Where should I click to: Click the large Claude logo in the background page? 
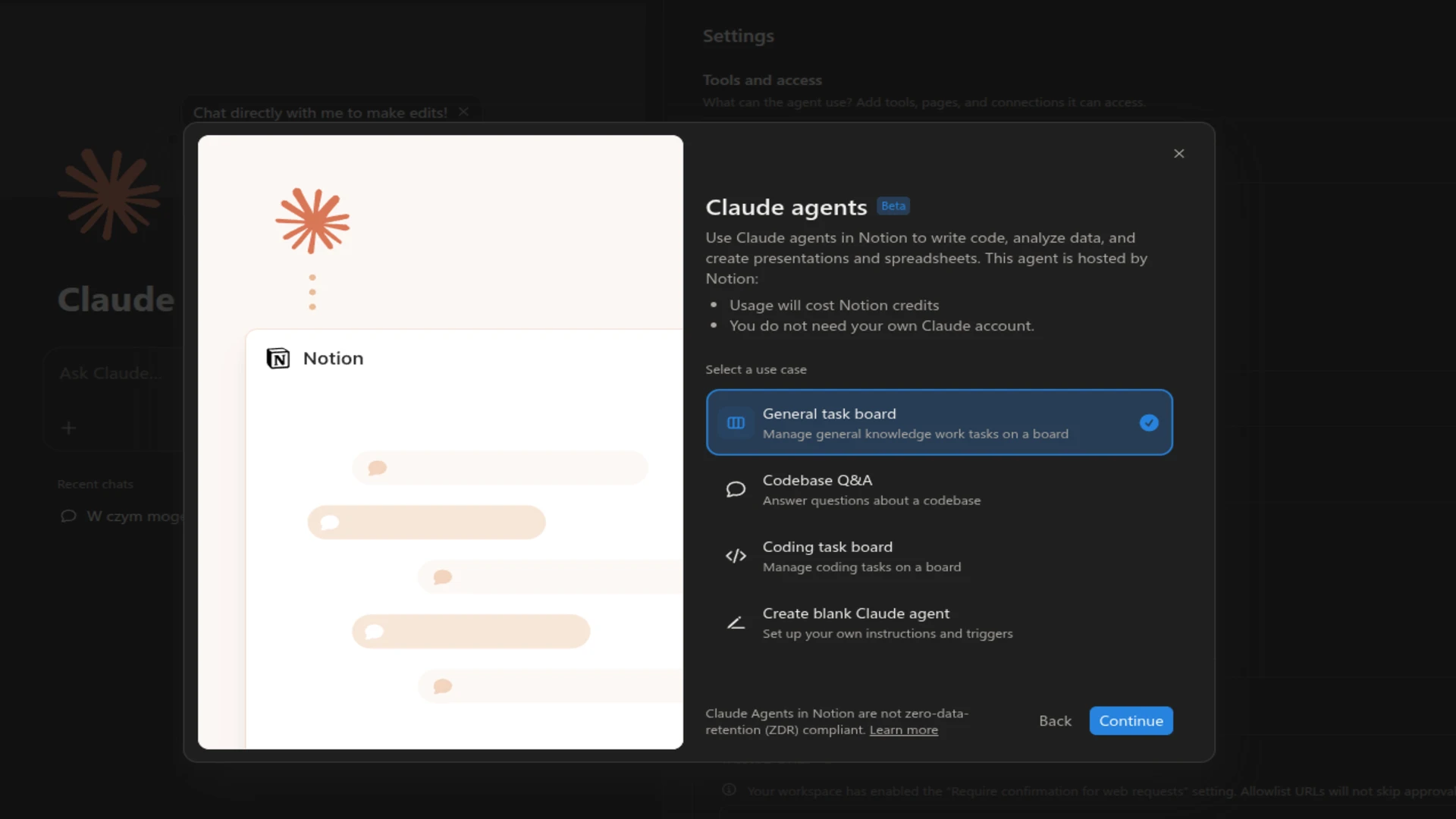(x=109, y=194)
